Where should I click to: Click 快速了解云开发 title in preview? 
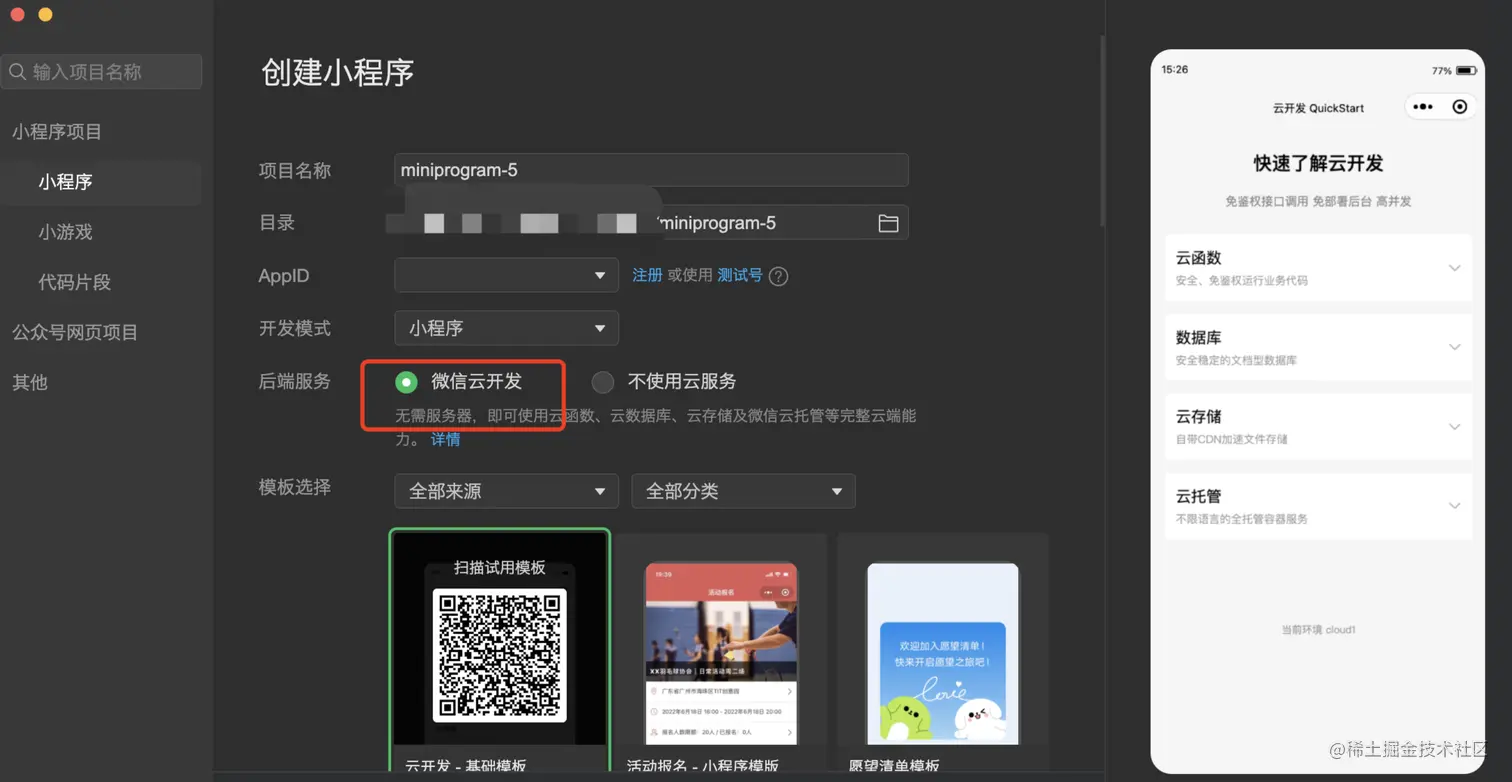[x=1318, y=163]
